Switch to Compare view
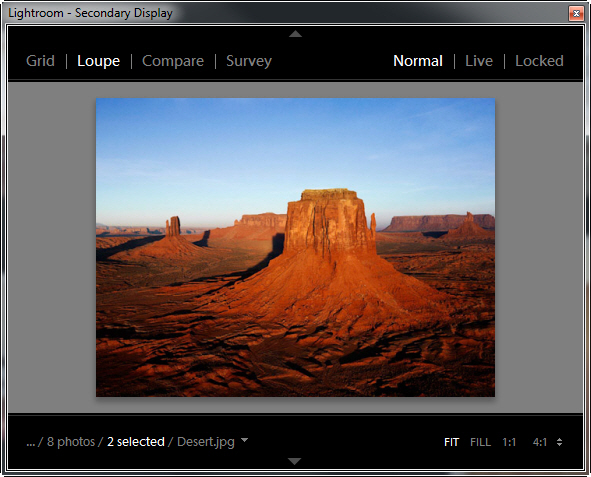 coord(173,61)
